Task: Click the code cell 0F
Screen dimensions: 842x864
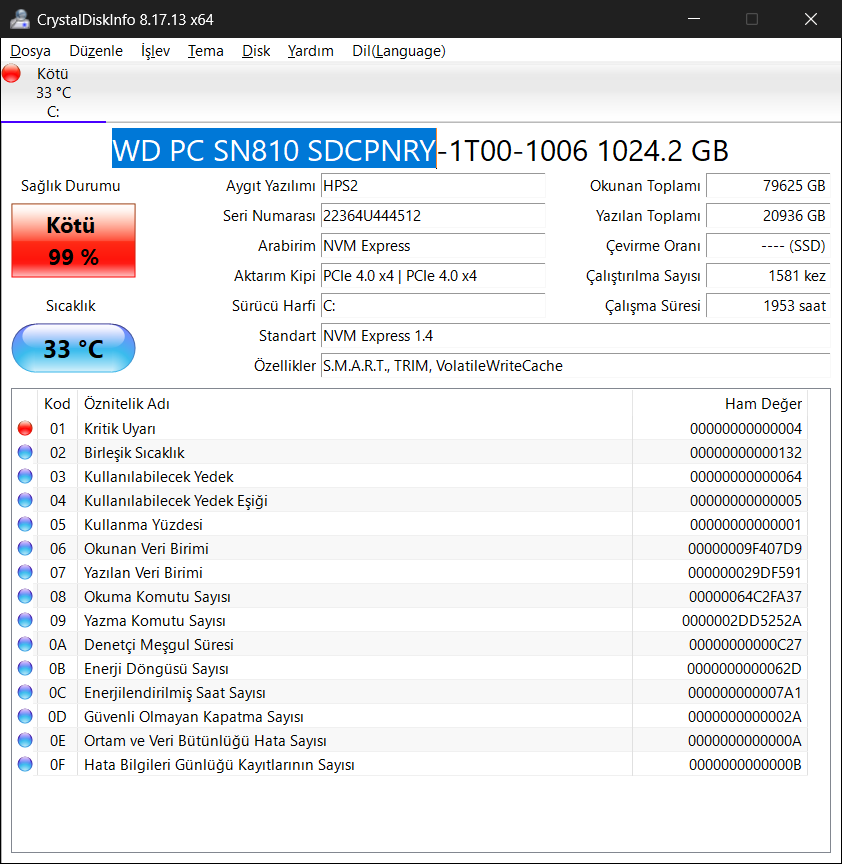Action: [57, 765]
